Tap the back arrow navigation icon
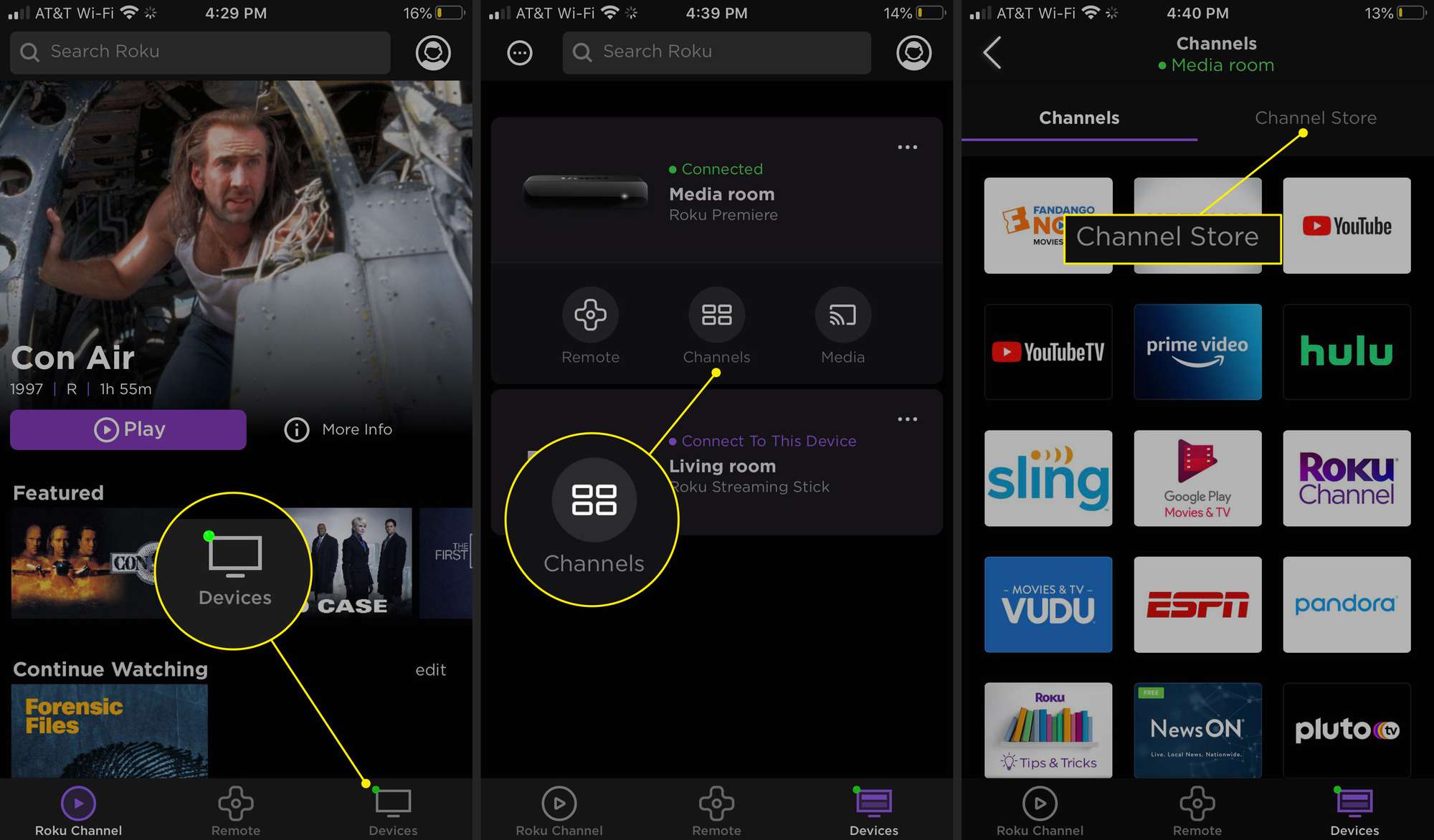This screenshot has height=840, width=1434. coord(992,52)
